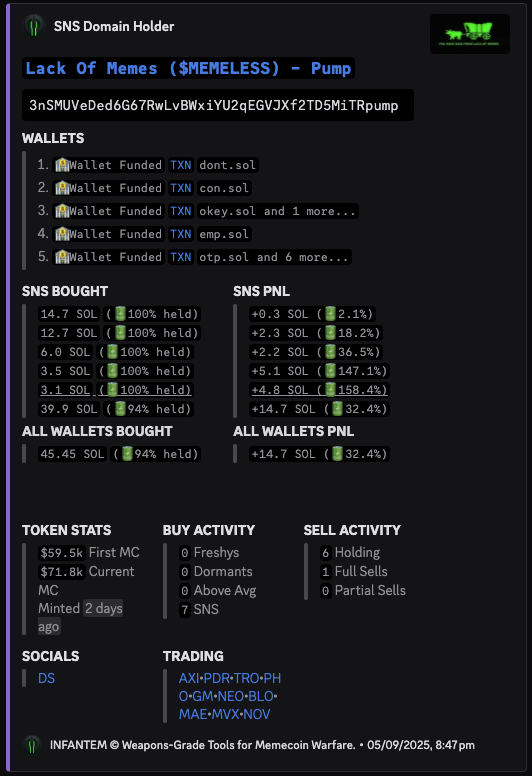Viewport: 532px width, 776px height.
Task: Open the MAE trading link
Action: click(x=193, y=715)
